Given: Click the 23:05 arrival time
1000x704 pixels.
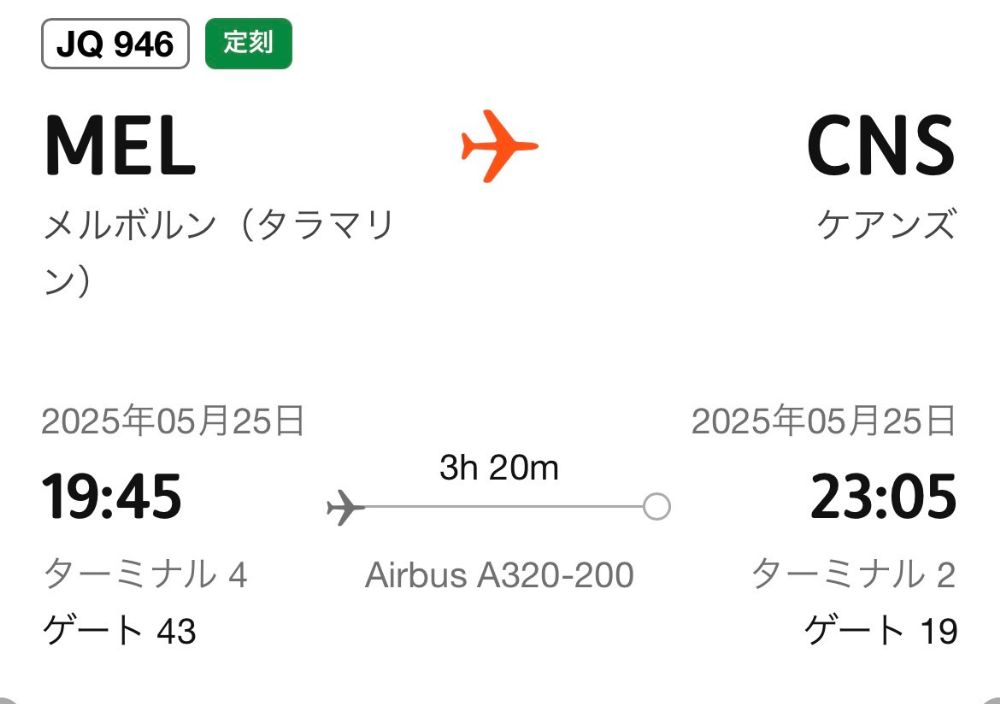Looking at the screenshot, I should click(883, 496).
